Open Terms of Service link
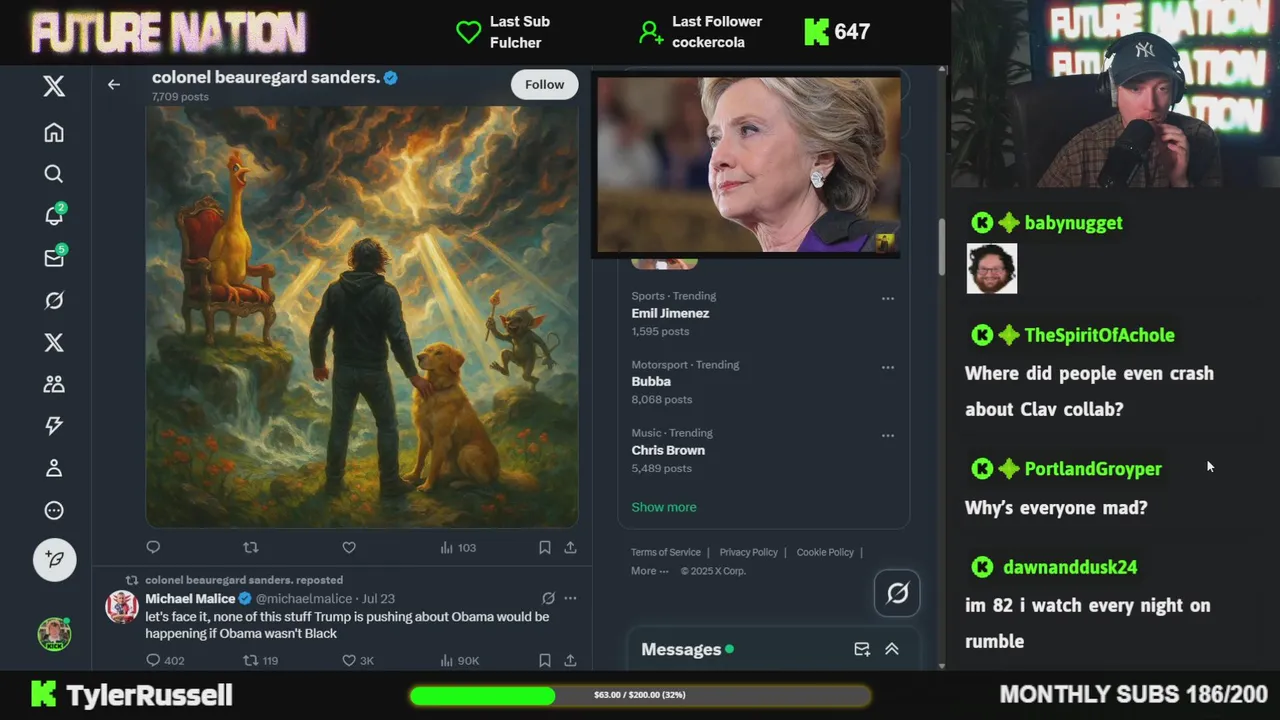The image size is (1280, 720). point(666,552)
